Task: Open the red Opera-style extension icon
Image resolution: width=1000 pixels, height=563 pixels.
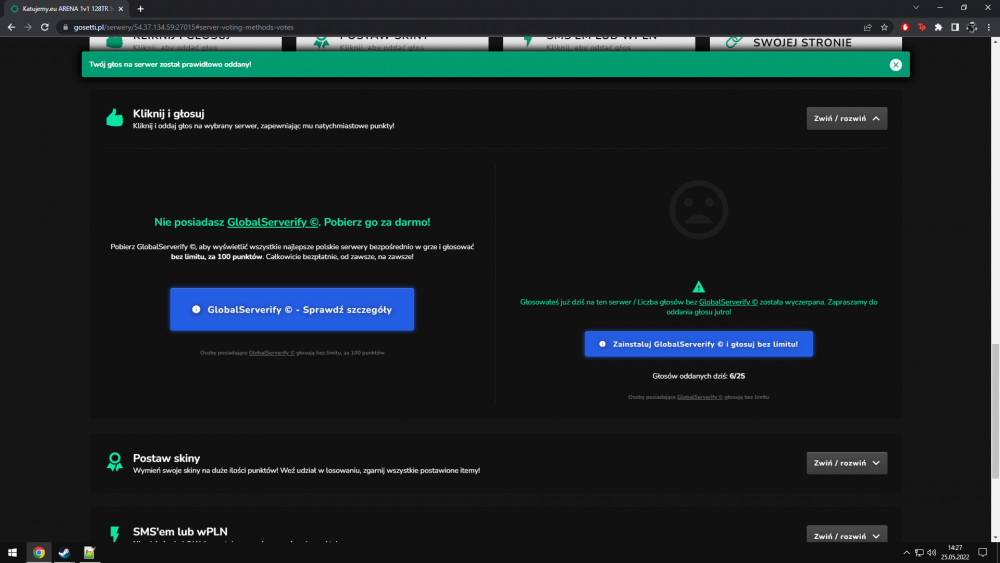Action: click(905, 27)
